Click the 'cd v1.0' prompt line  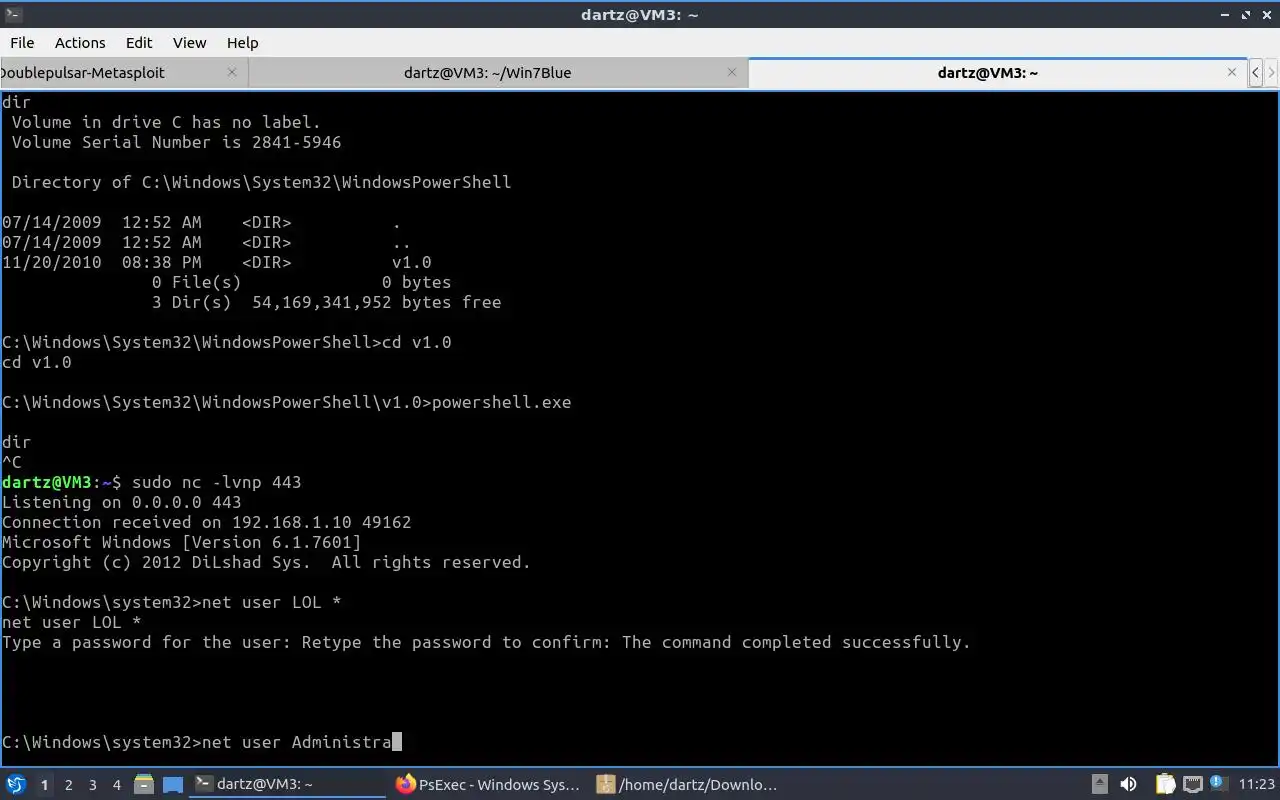[x=226, y=342]
